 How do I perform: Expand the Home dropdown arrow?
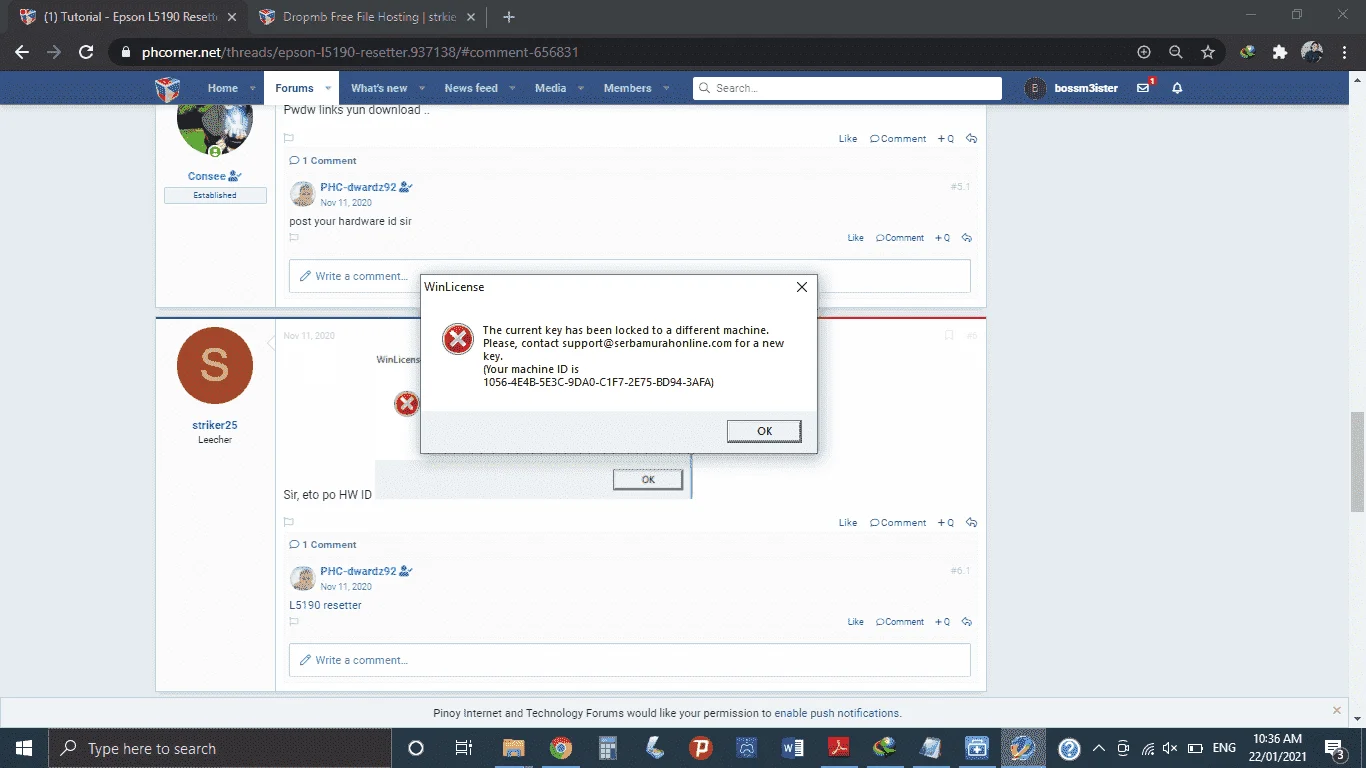252,88
